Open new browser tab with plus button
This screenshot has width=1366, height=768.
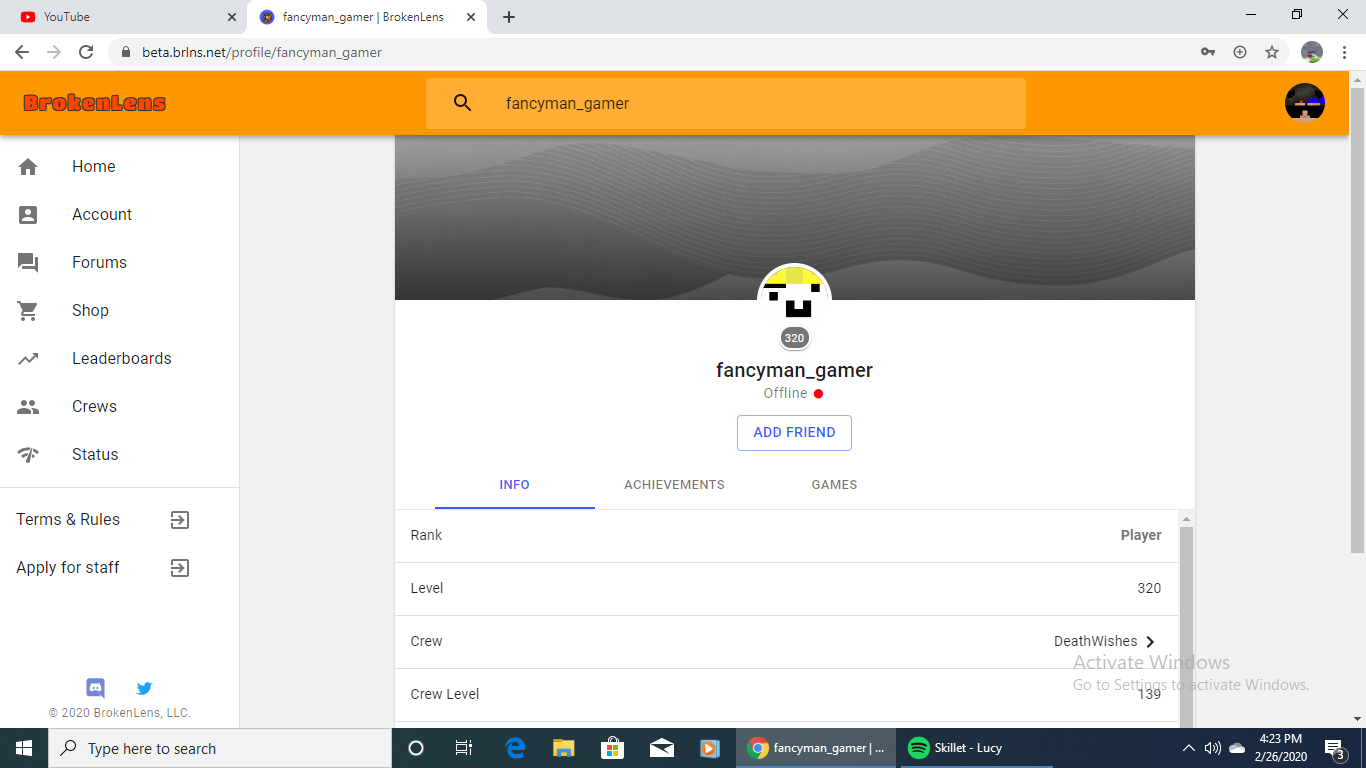(509, 17)
